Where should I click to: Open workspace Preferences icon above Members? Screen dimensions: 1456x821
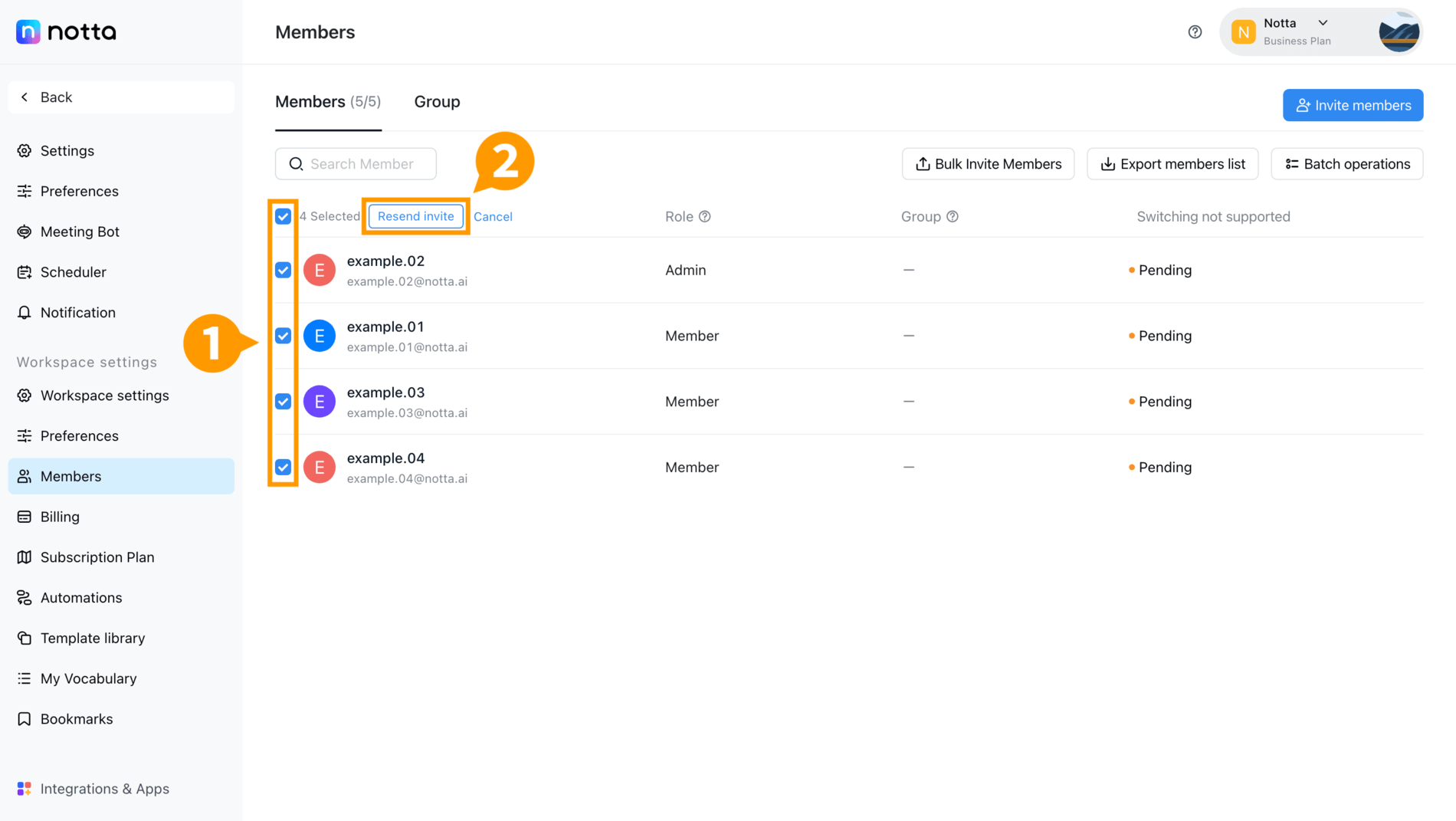pos(25,436)
